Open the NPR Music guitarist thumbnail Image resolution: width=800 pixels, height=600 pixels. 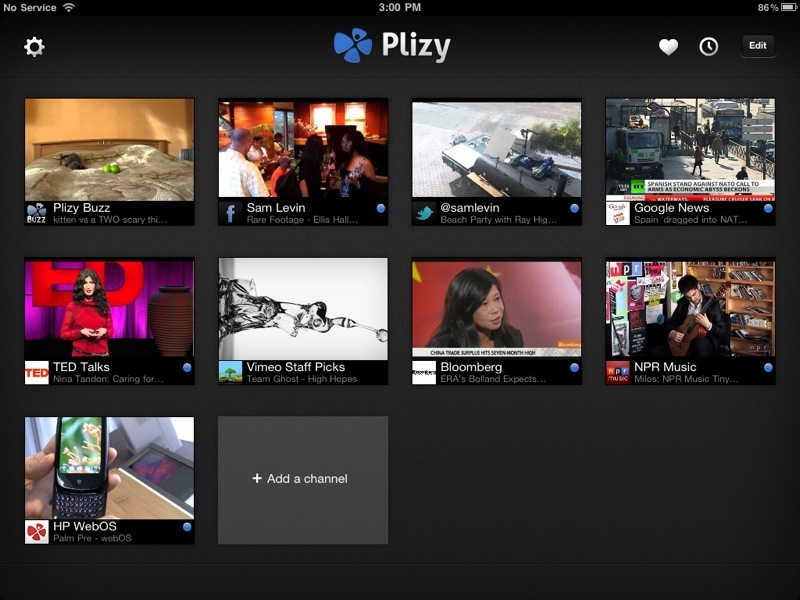pos(690,309)
